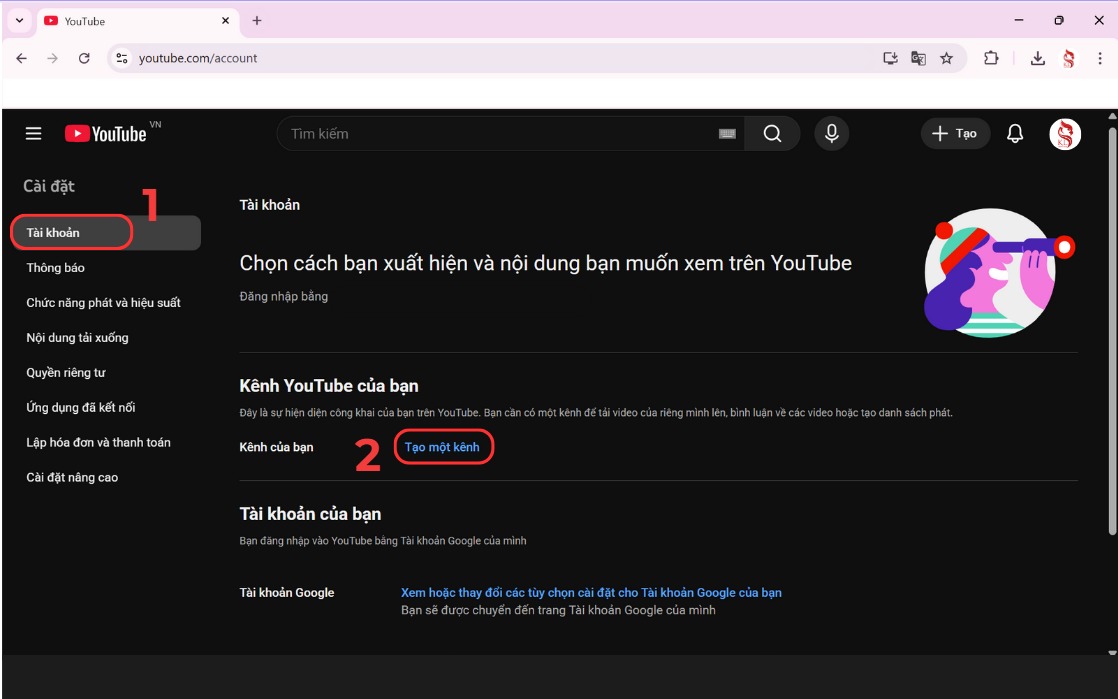Click the install app icon in address bar
The width and height of the screenshot is (1118, 699).
[890, 58]
